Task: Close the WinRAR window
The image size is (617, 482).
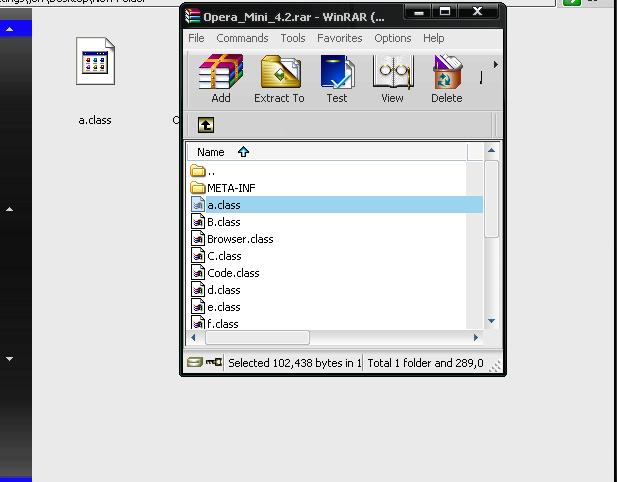Action: [478, 12]
